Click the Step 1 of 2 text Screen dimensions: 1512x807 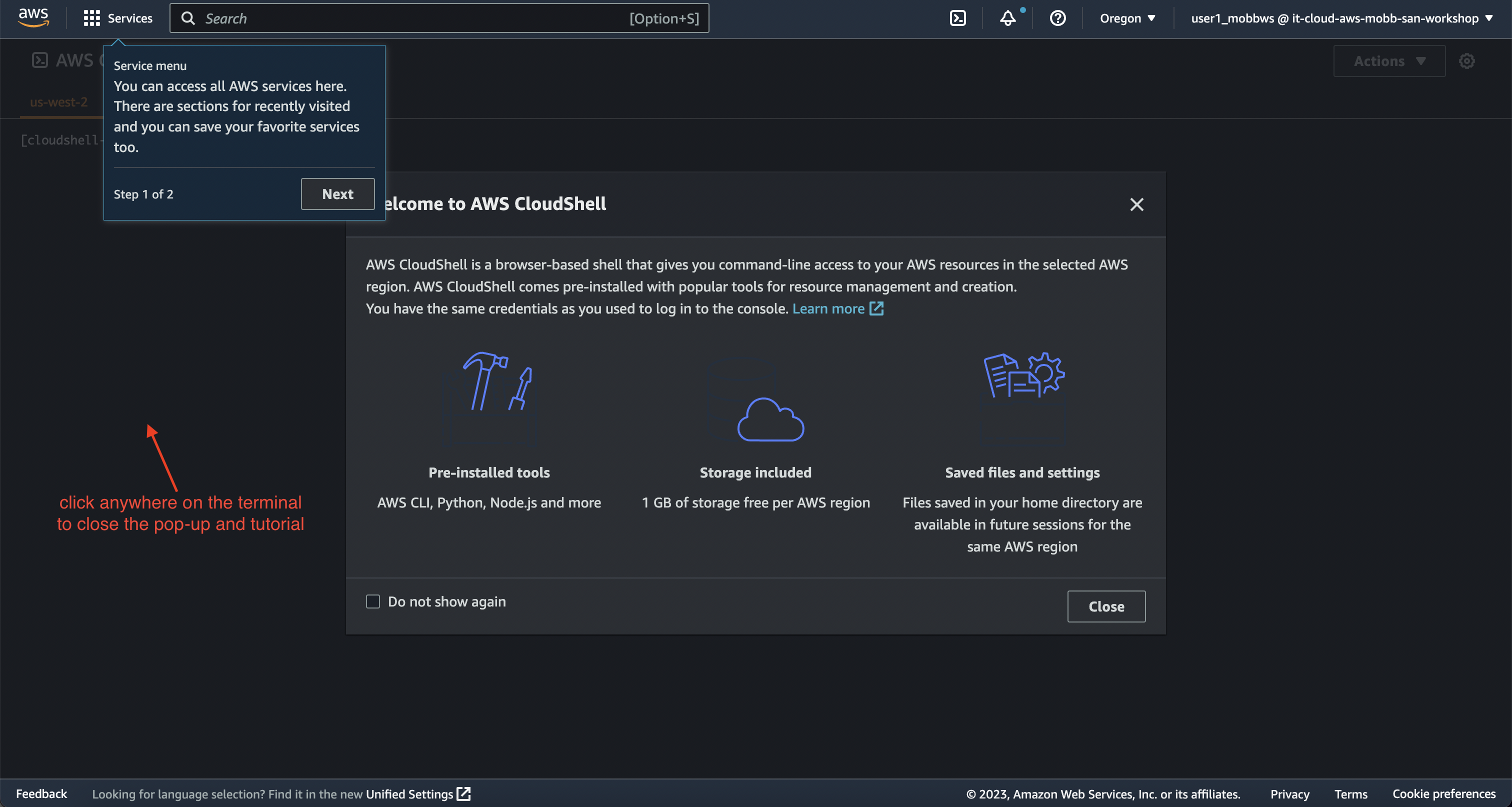click(x=143, y=194)
